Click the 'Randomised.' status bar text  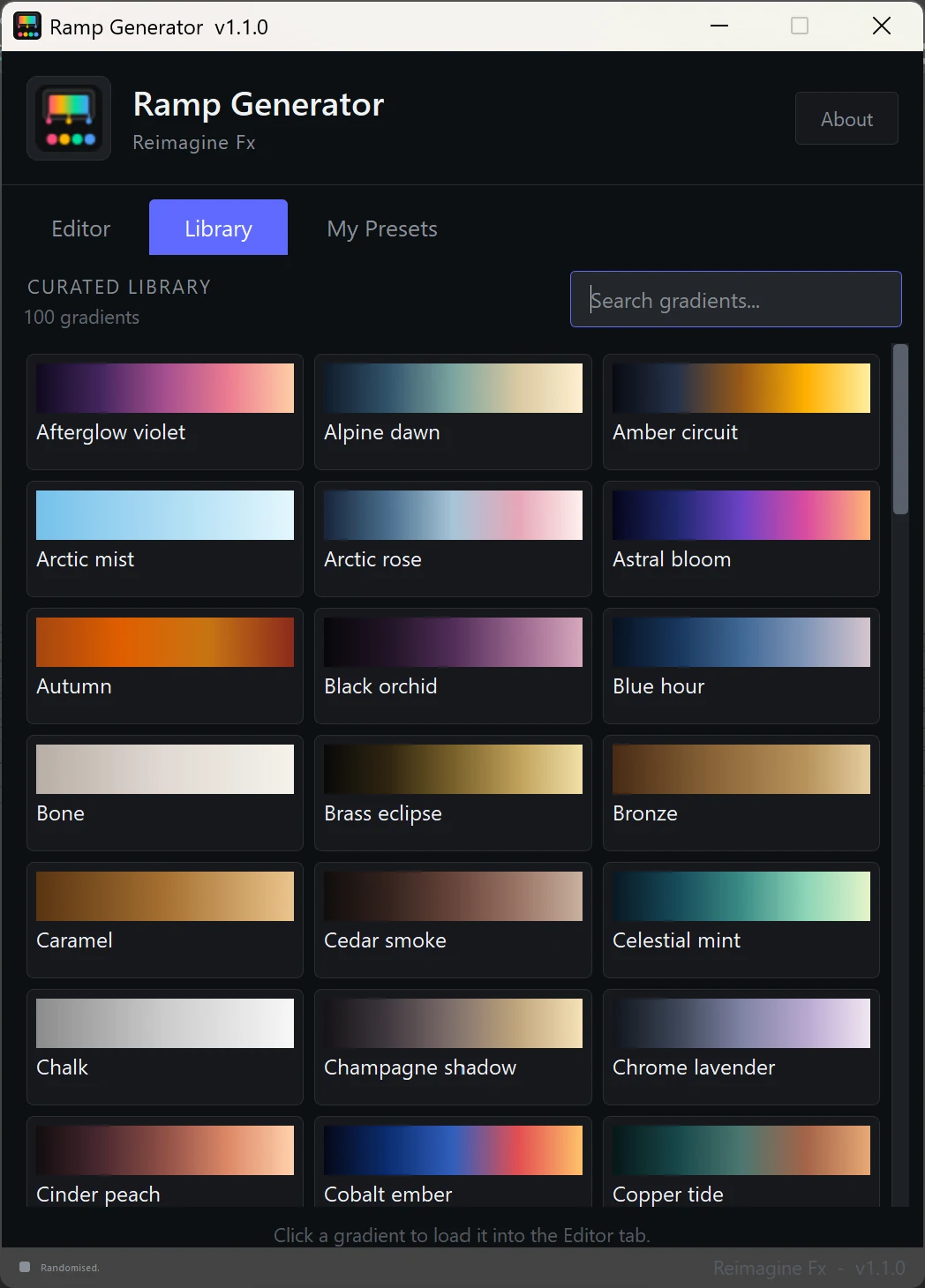pos(70,1268)
